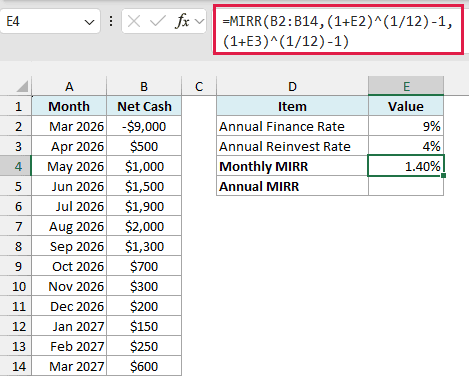The width and height of the screenshot is (469, 376).
Task: Select column D header
Action: pyautogui.click(x=292, y=86)
